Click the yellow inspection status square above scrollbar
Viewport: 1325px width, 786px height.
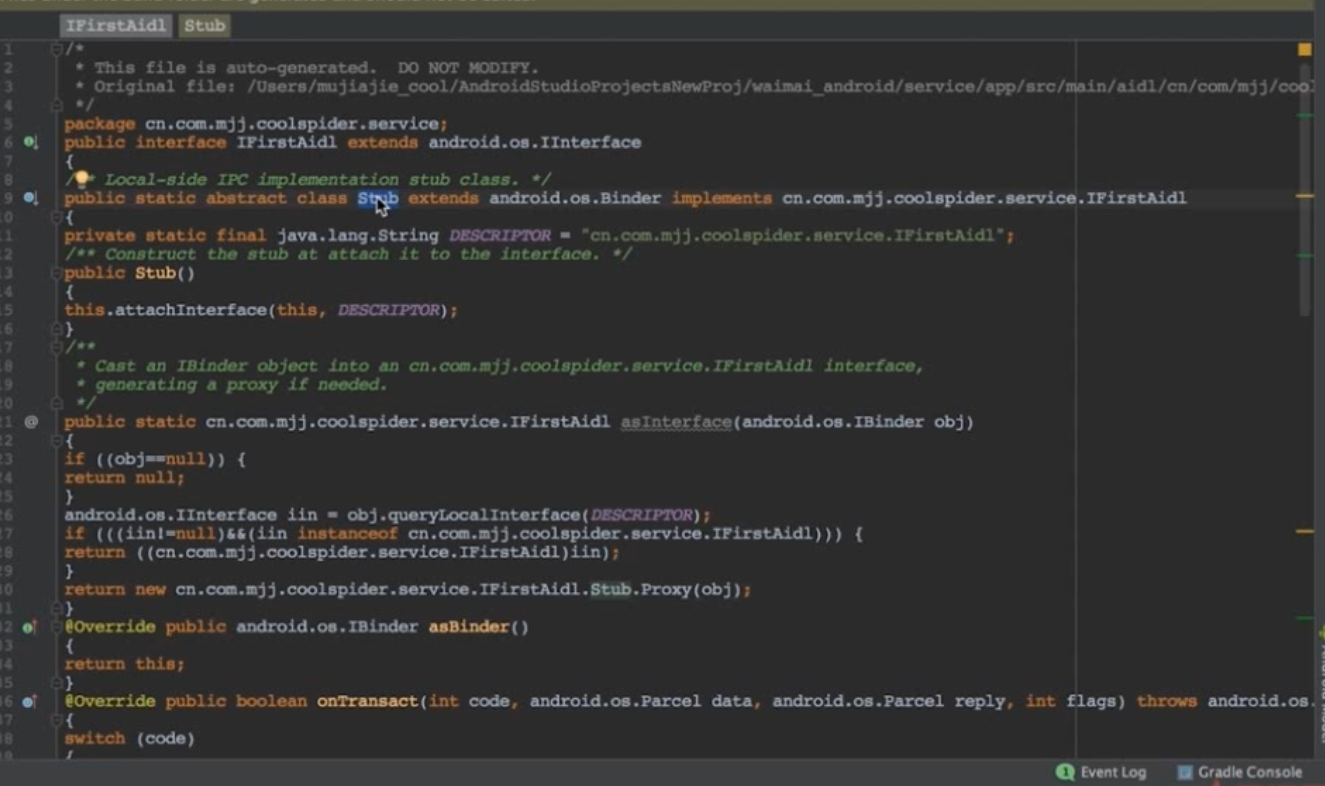pyautogui.click(x=1304, y=49)
